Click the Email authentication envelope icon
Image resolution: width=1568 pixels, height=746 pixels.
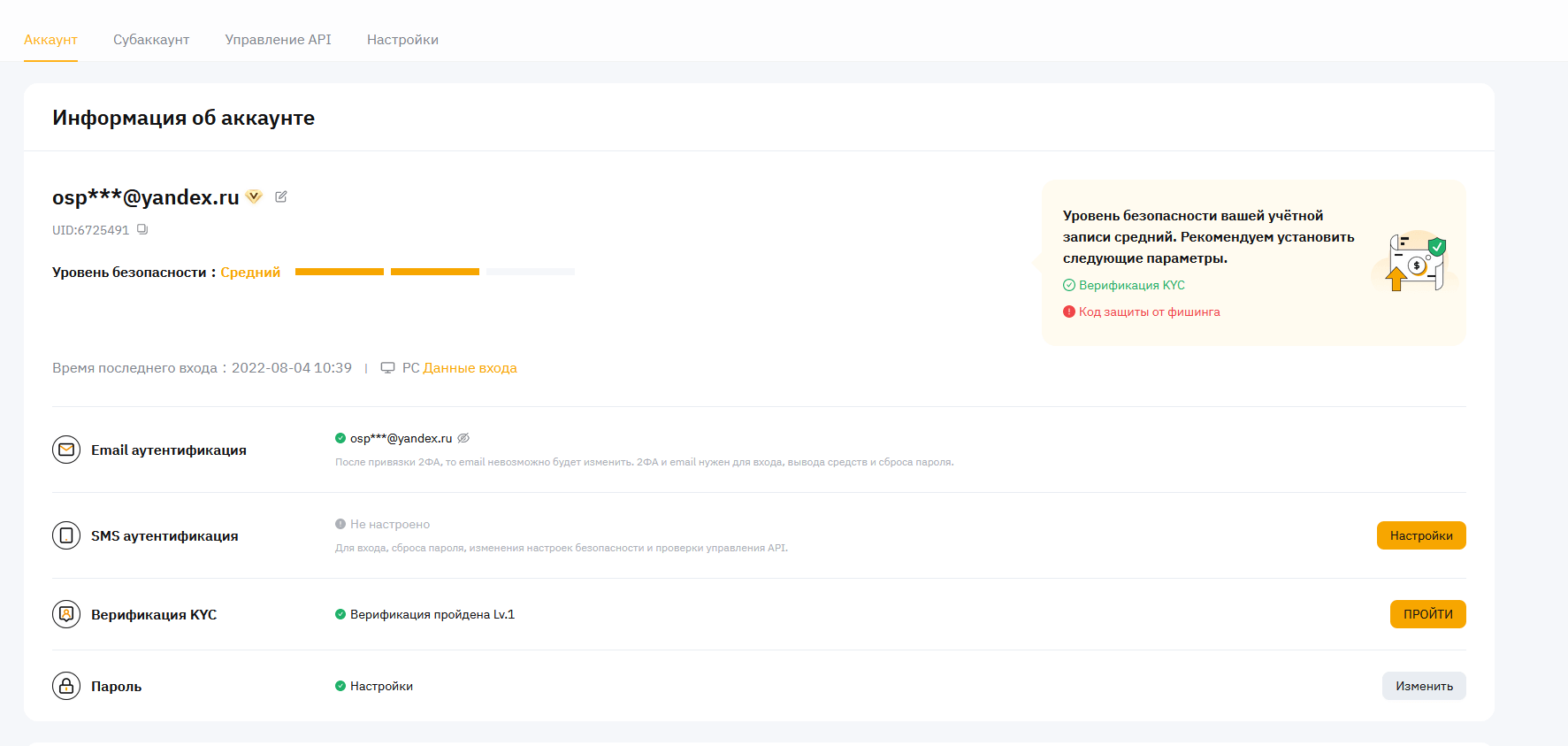[x=66, y=450]
